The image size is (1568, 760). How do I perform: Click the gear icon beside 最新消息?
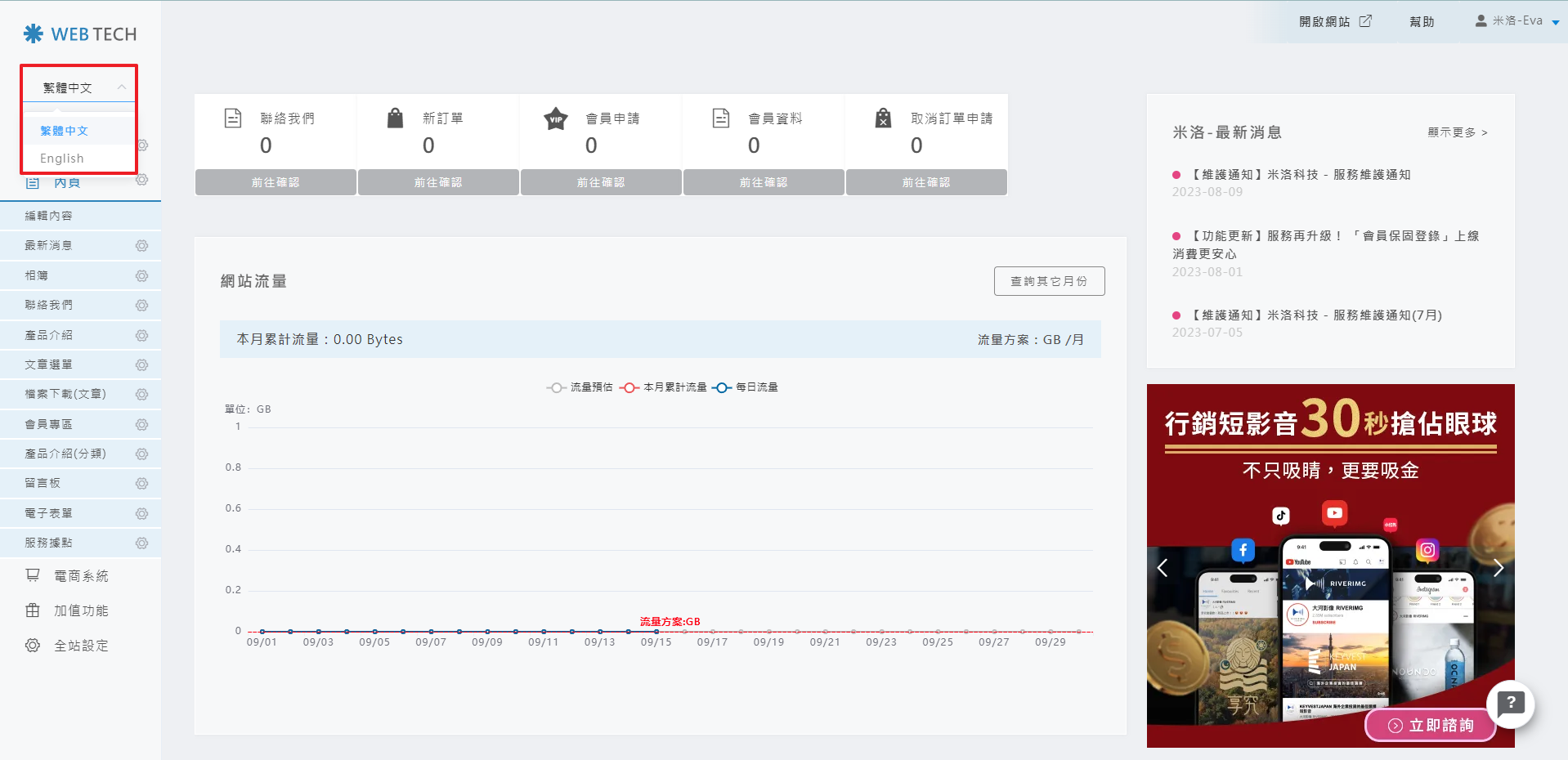click(141, 246)
